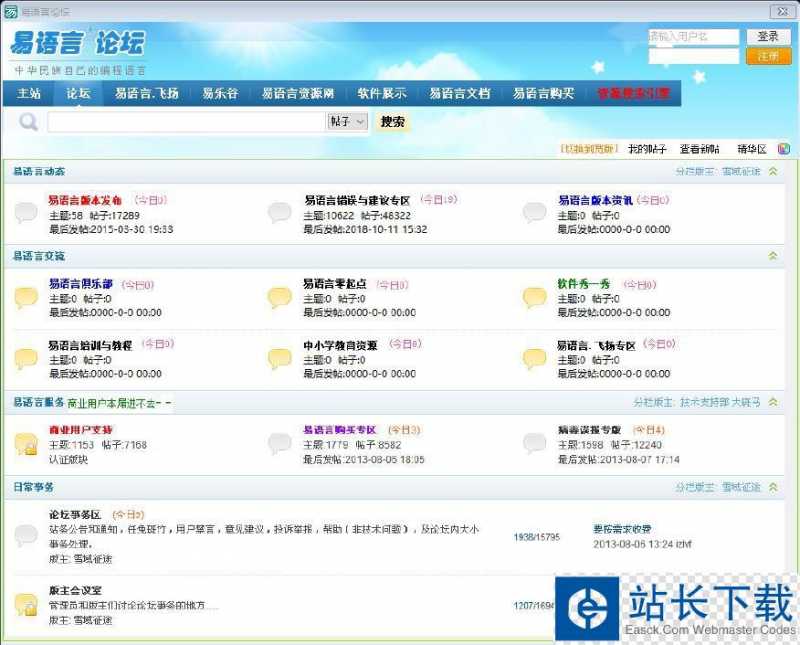Open the 易语言零起点 forum link
The height and width of the screenshot is (645, 800).
335,284
